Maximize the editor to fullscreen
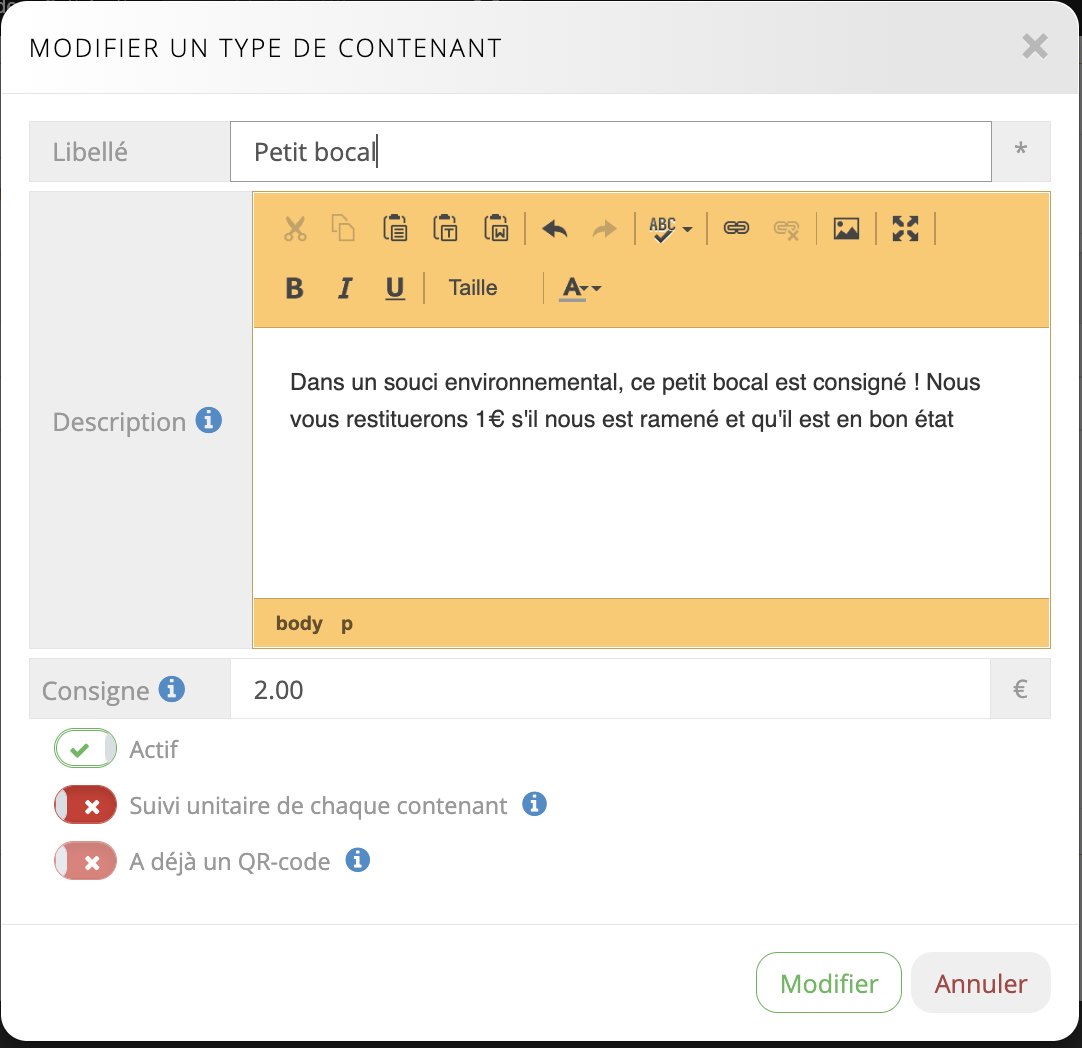Screen dimensions: 1082x1048 click(x=905, y=228)
